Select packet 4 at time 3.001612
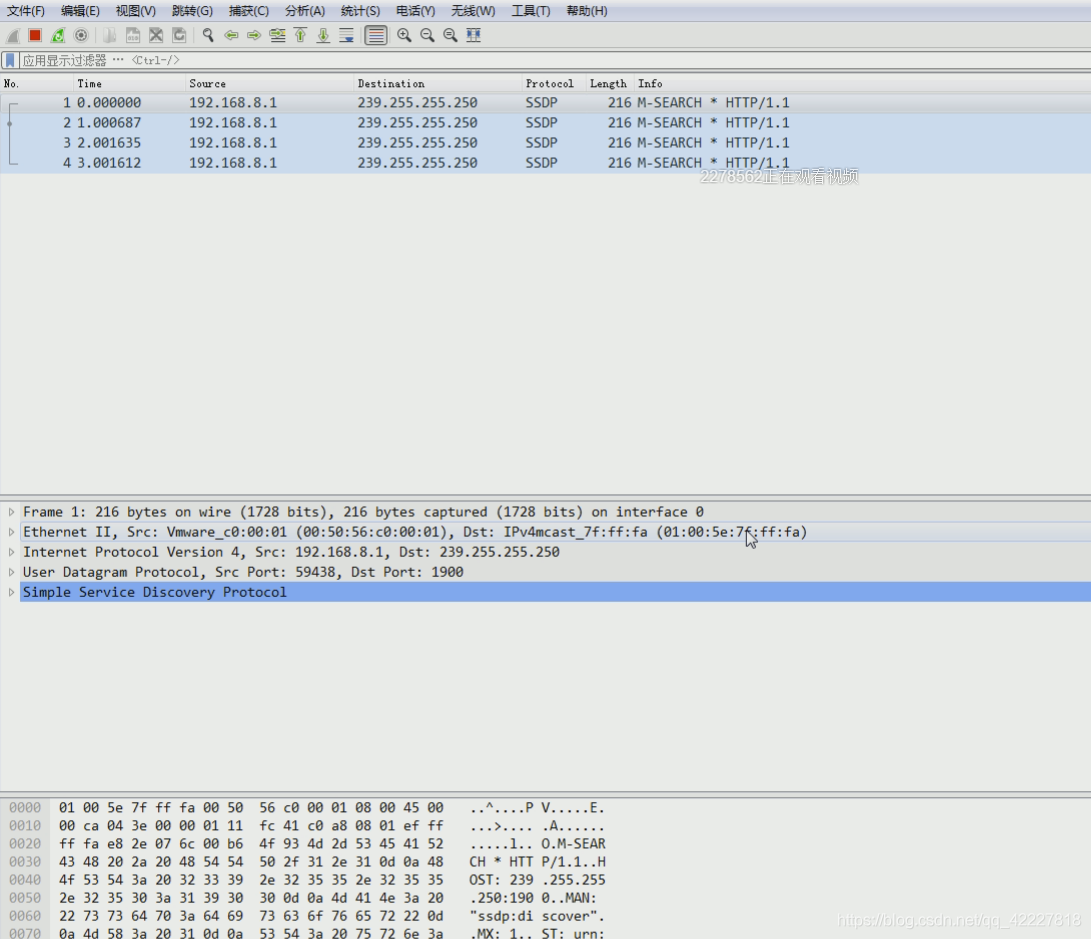 pyautogui.click(x=546, y=163)
